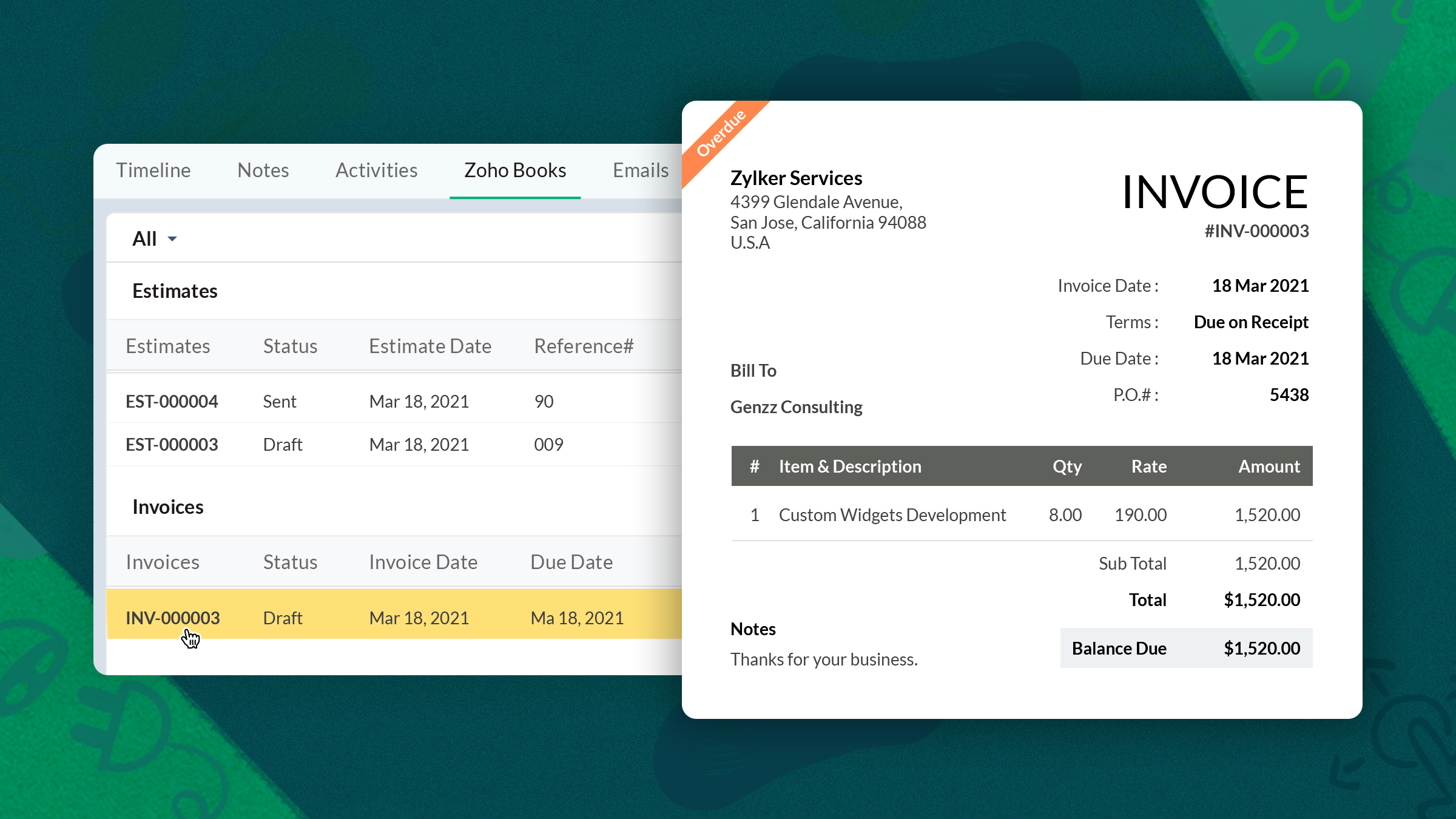Click the Zylker Services company name
This screenshot has width=1456, height=819.
796,178
